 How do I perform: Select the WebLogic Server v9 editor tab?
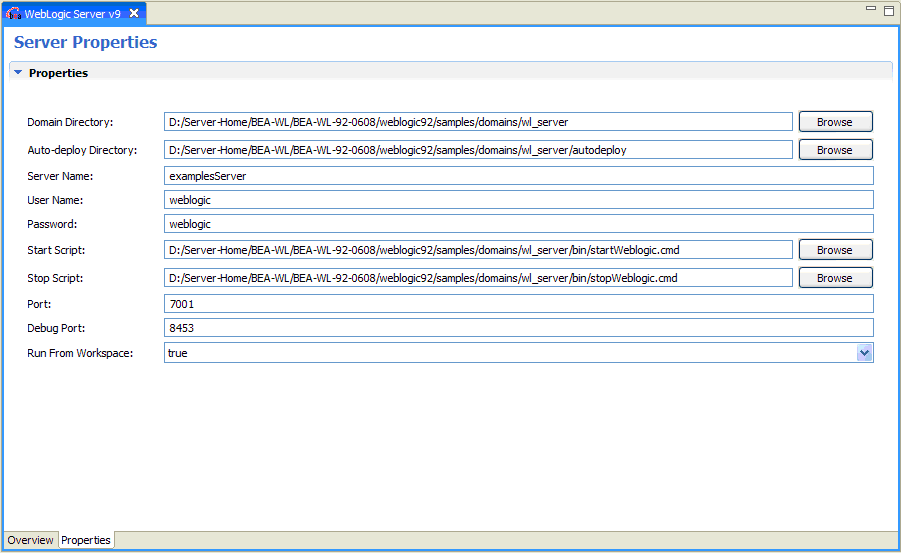(x=75, y=14)
